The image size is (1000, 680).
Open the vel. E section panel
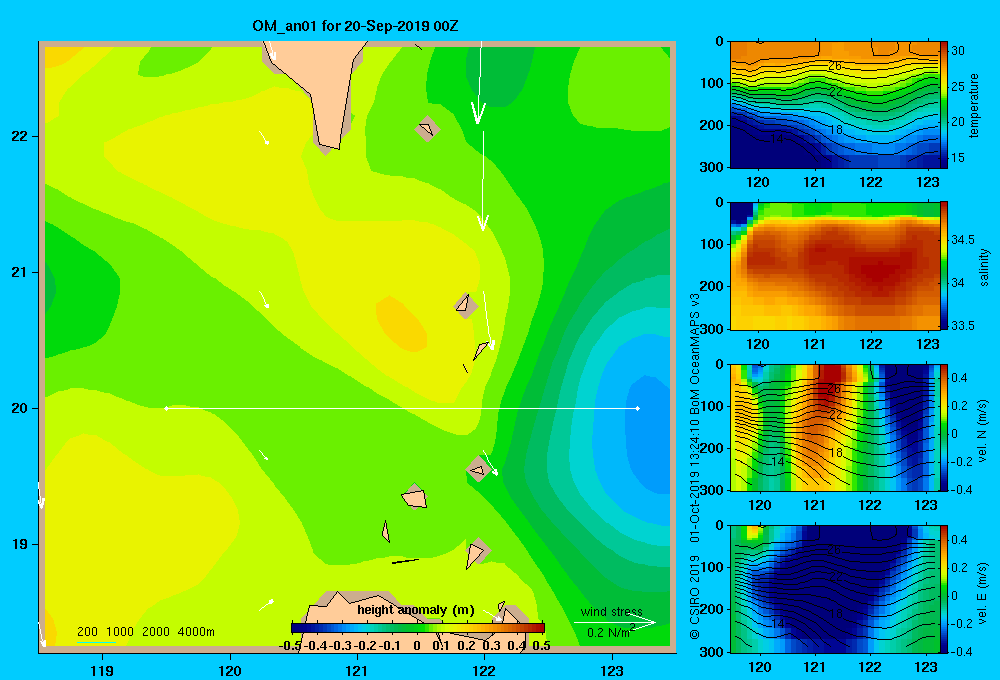click(x=835, y=589)
